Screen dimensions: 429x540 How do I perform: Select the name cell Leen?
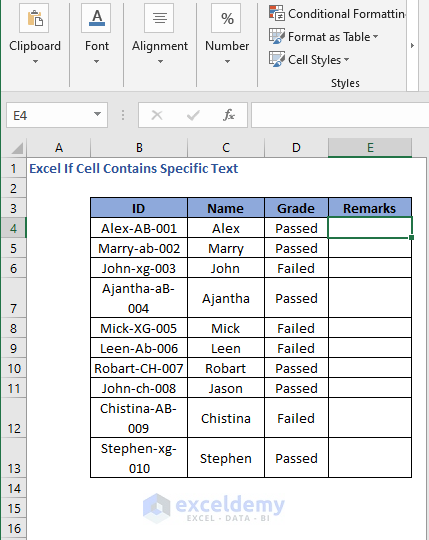pyautogui.click(x=226, y=348)
